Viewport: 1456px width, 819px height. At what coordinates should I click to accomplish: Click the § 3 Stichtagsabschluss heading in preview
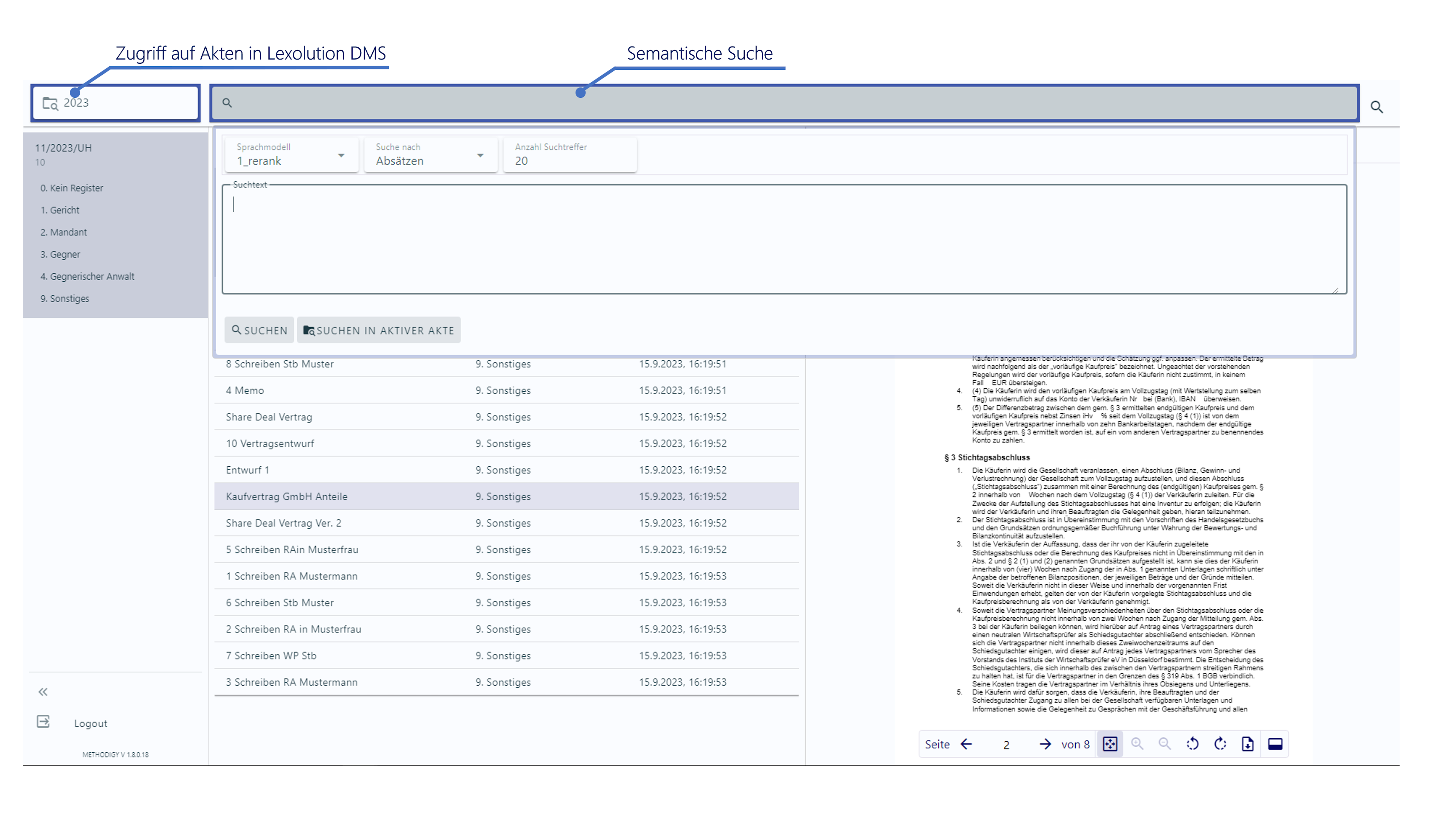(x=987, y=458)
